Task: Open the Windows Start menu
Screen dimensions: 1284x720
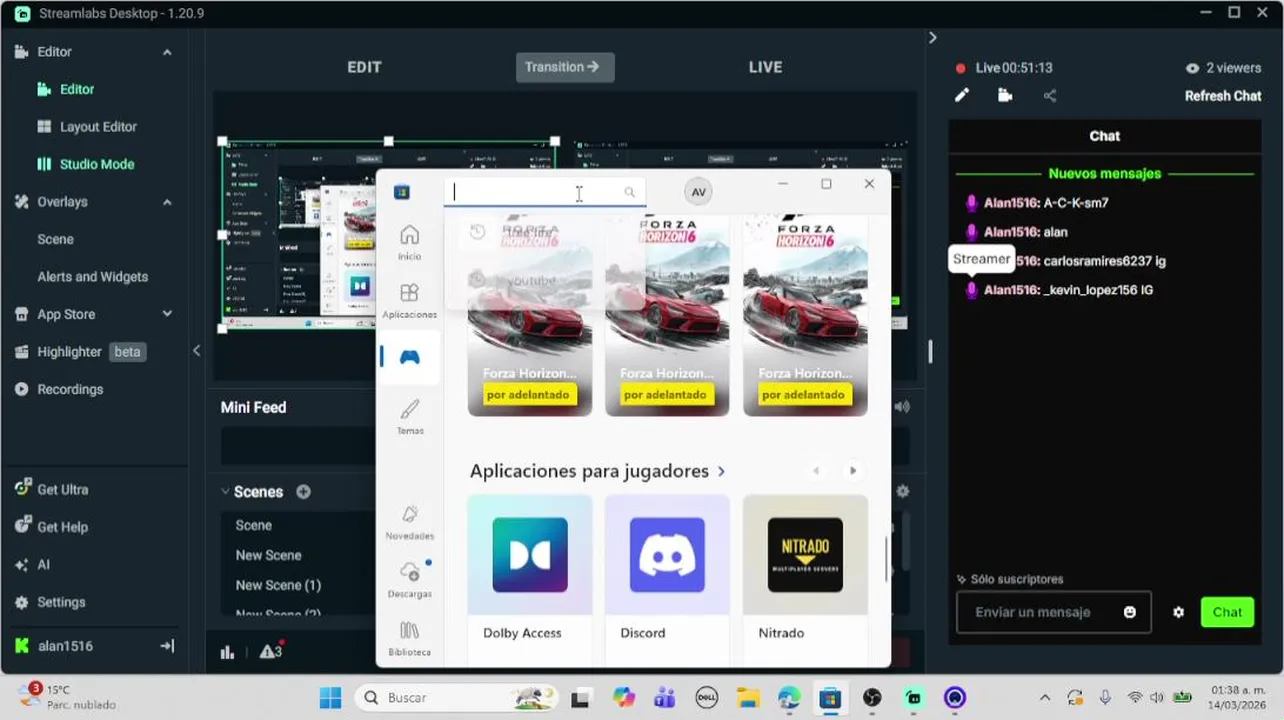Action: [330, 697]
